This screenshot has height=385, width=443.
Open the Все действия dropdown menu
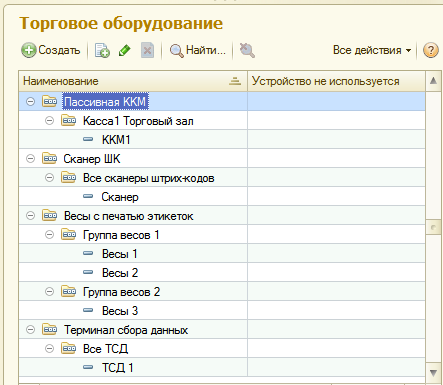click(x=372, y=50)
